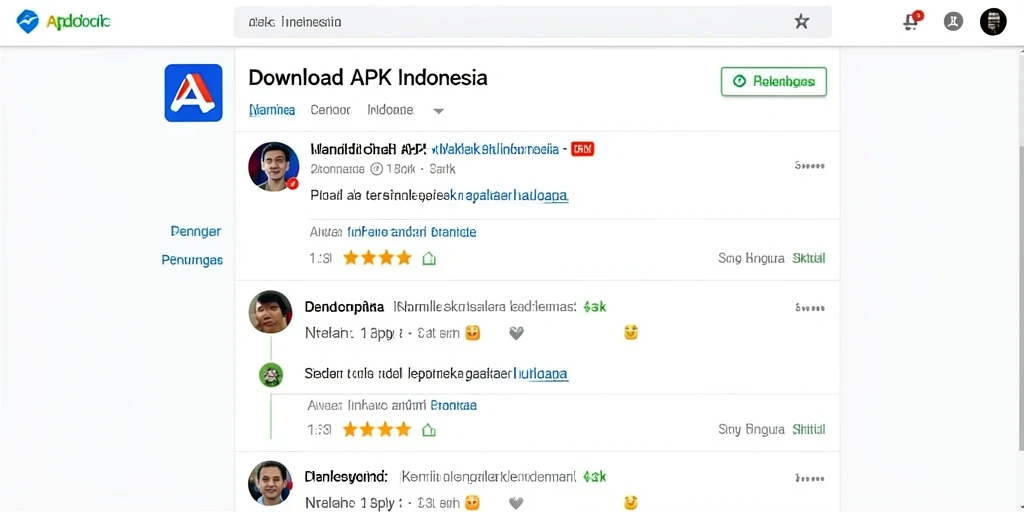
Task: Click the Dendonpâka username
Action: (x=344, y=306)
